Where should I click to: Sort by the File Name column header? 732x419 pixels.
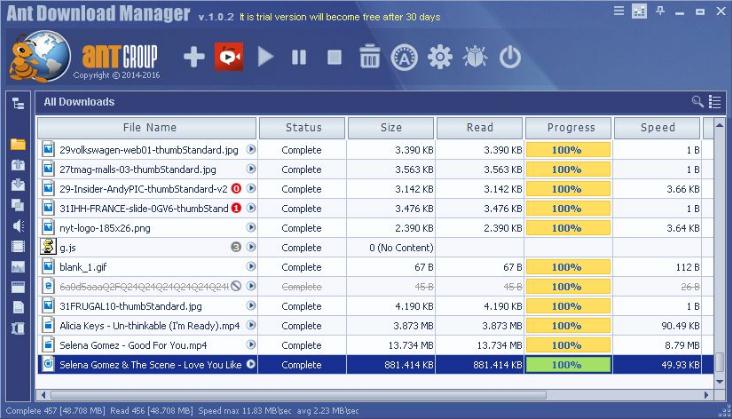[147, 128]
